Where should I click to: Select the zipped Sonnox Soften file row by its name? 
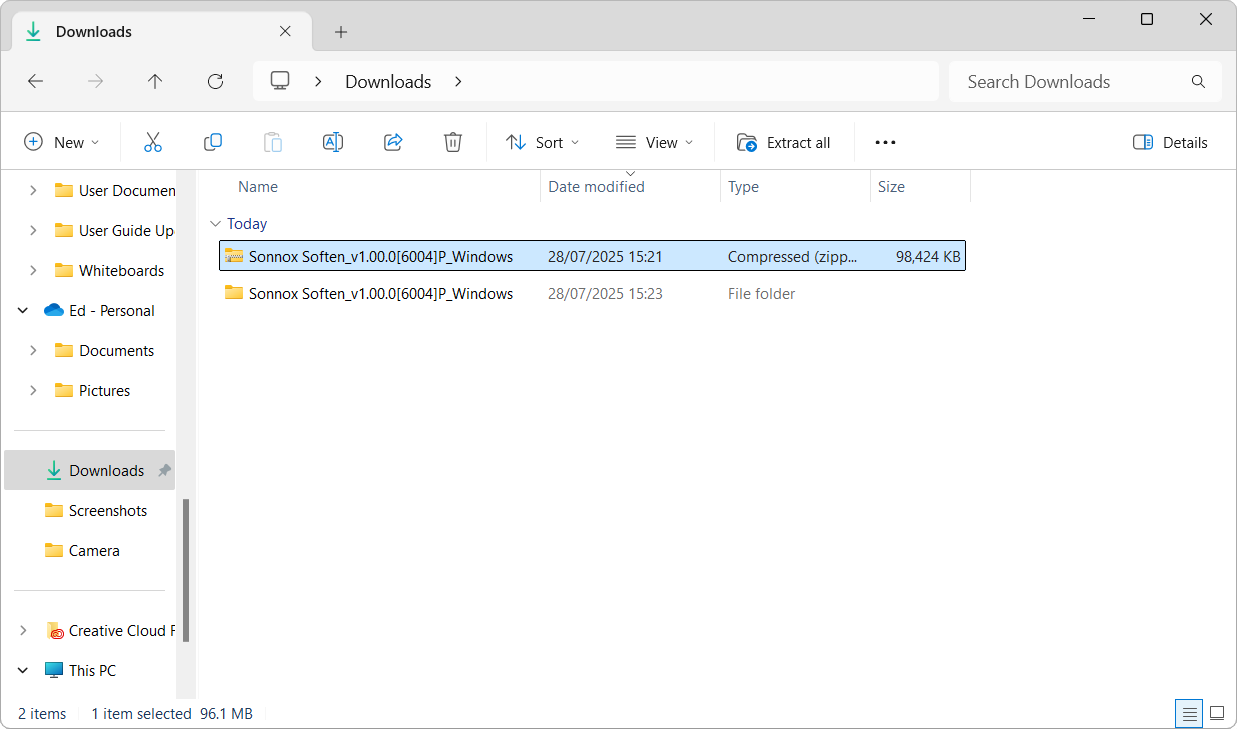(x=381, y=257)
